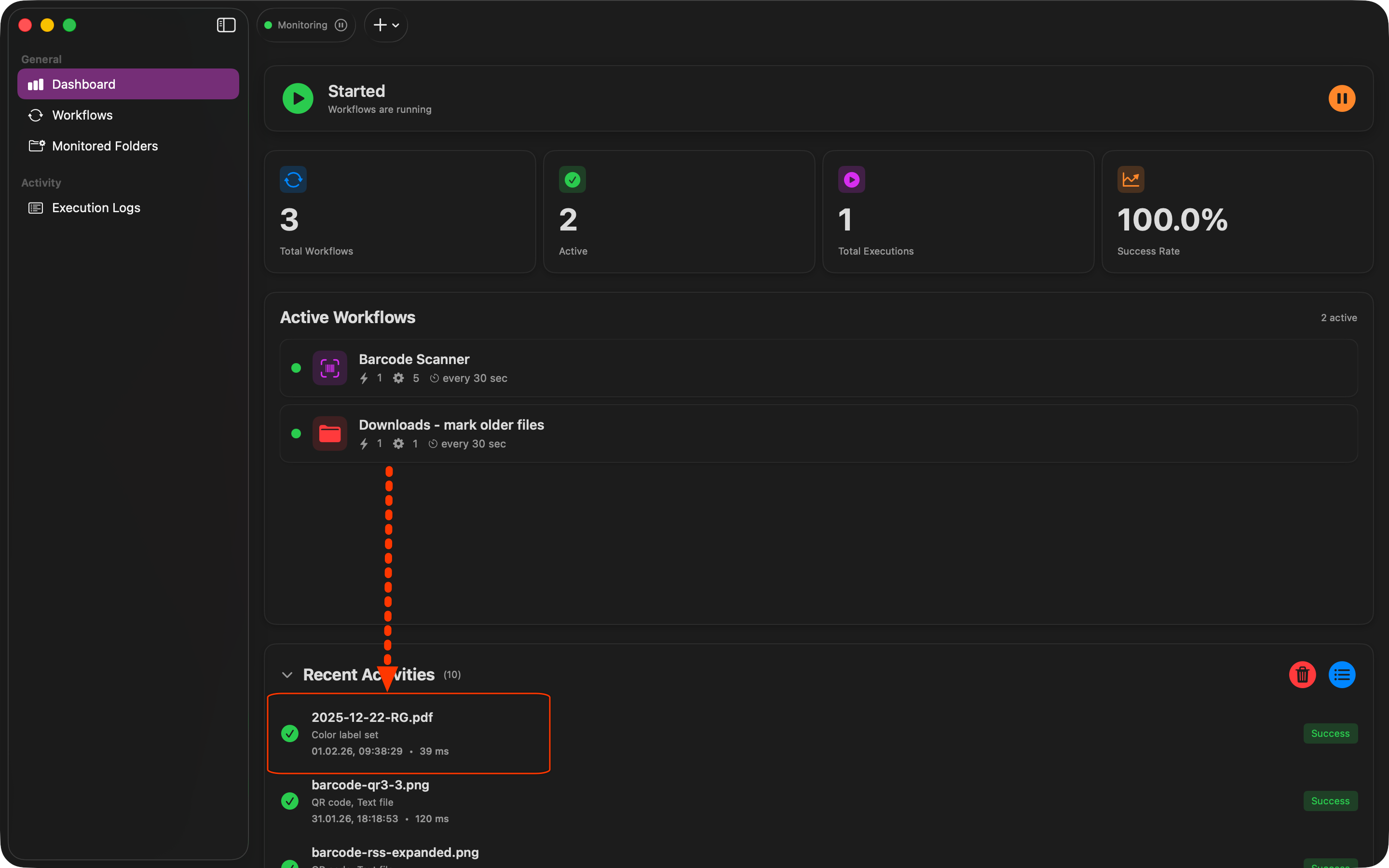Click Success badge for 2025-12-22-RG.pdf

point(1331,733)
